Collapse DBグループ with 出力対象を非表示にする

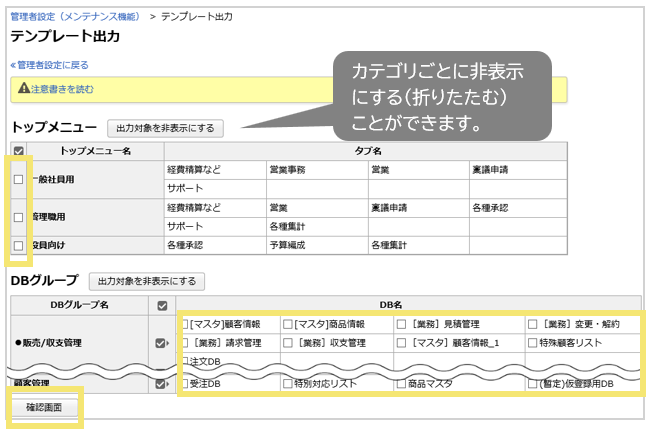tap(148, 281)
